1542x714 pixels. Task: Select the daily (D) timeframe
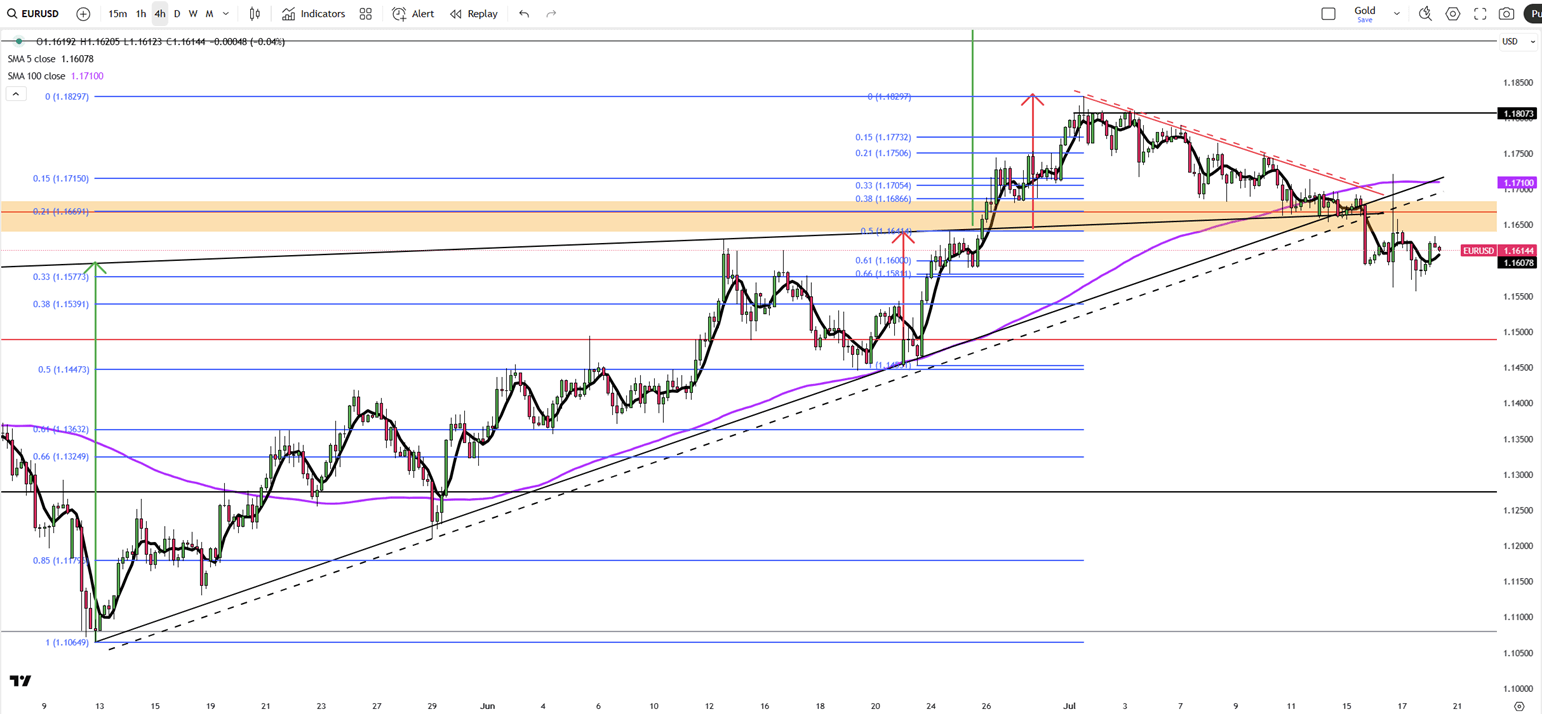177,14
